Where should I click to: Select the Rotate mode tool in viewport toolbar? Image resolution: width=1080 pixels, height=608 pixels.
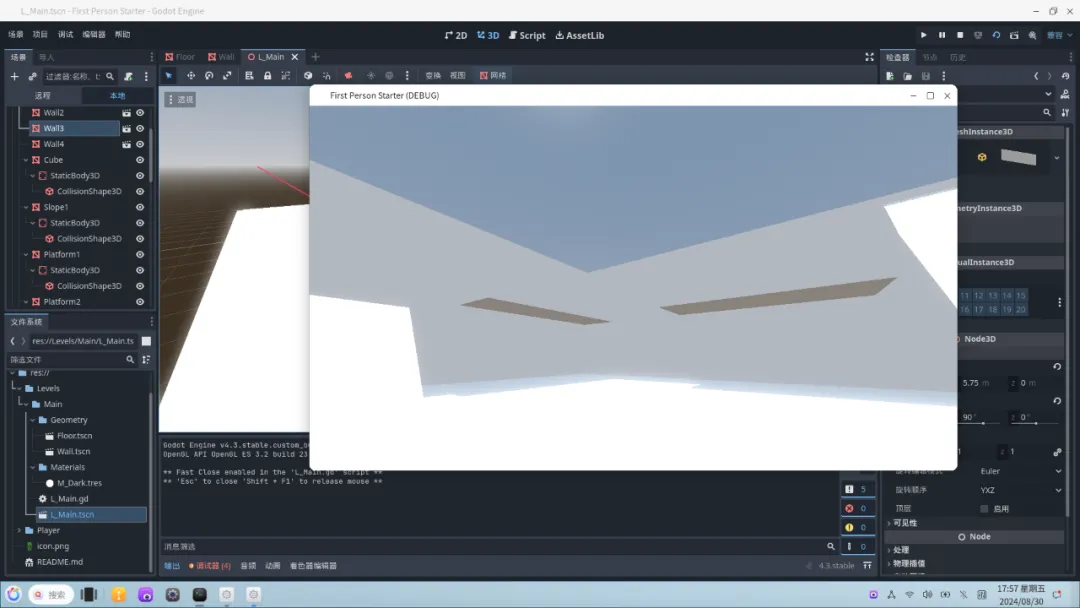(209, 76)
